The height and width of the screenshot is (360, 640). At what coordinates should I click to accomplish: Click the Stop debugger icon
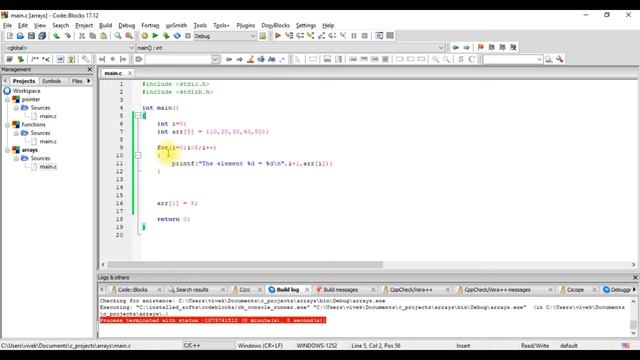coord(365,36)
